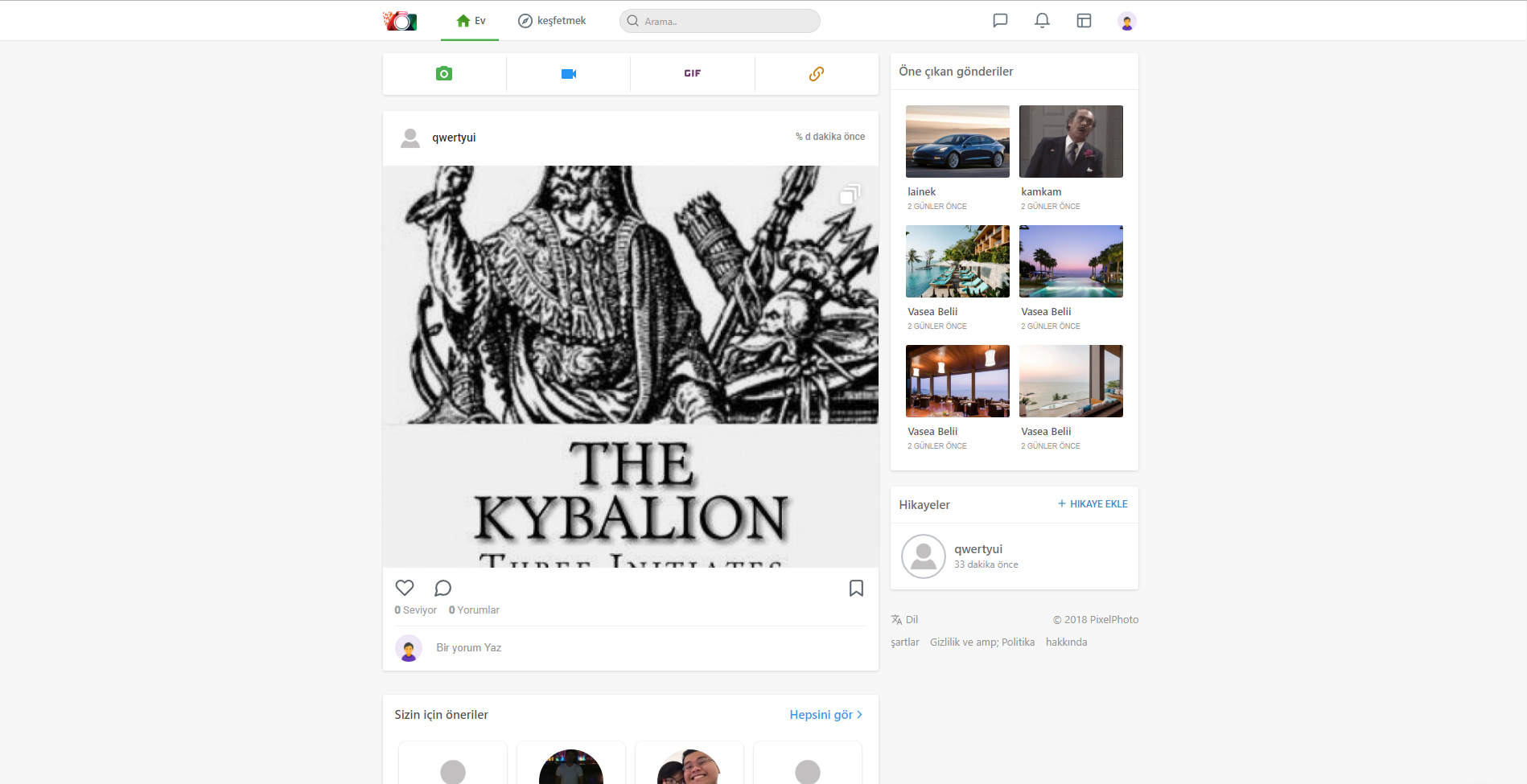Open the layout panel icon in header
1527x784 pixels.
click(1084, 21)
